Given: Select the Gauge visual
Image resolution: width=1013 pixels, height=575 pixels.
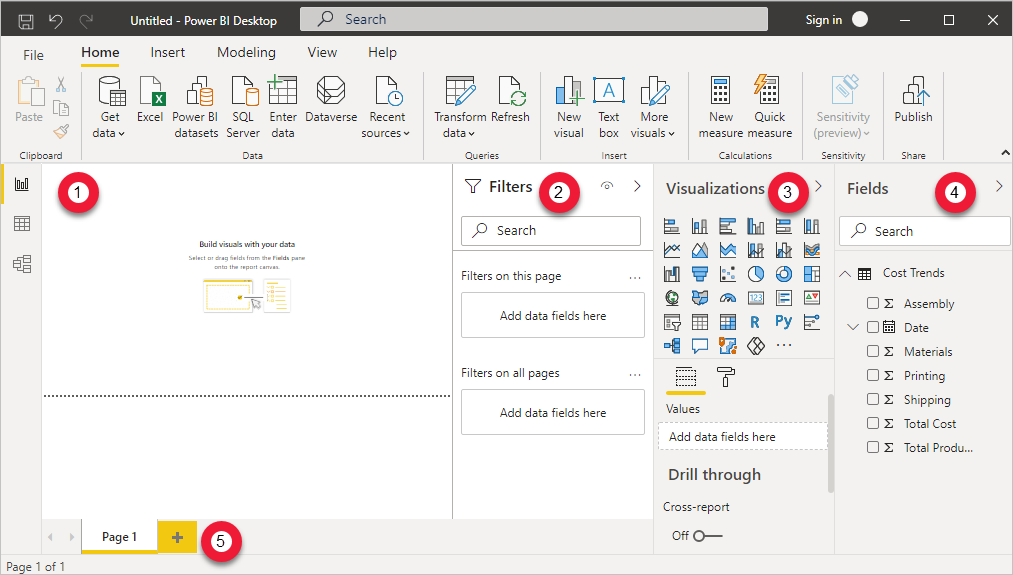Looking at the screenshot, I should coord(728,298).
